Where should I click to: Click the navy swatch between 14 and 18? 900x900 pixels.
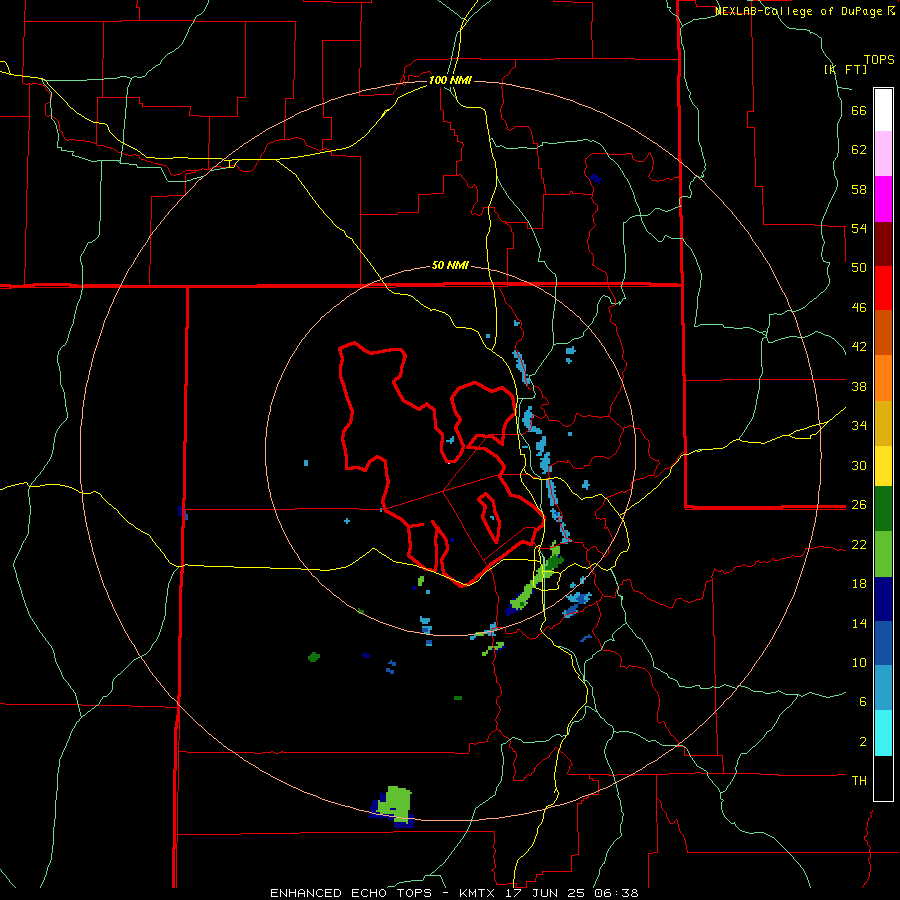tap(883, 599)
